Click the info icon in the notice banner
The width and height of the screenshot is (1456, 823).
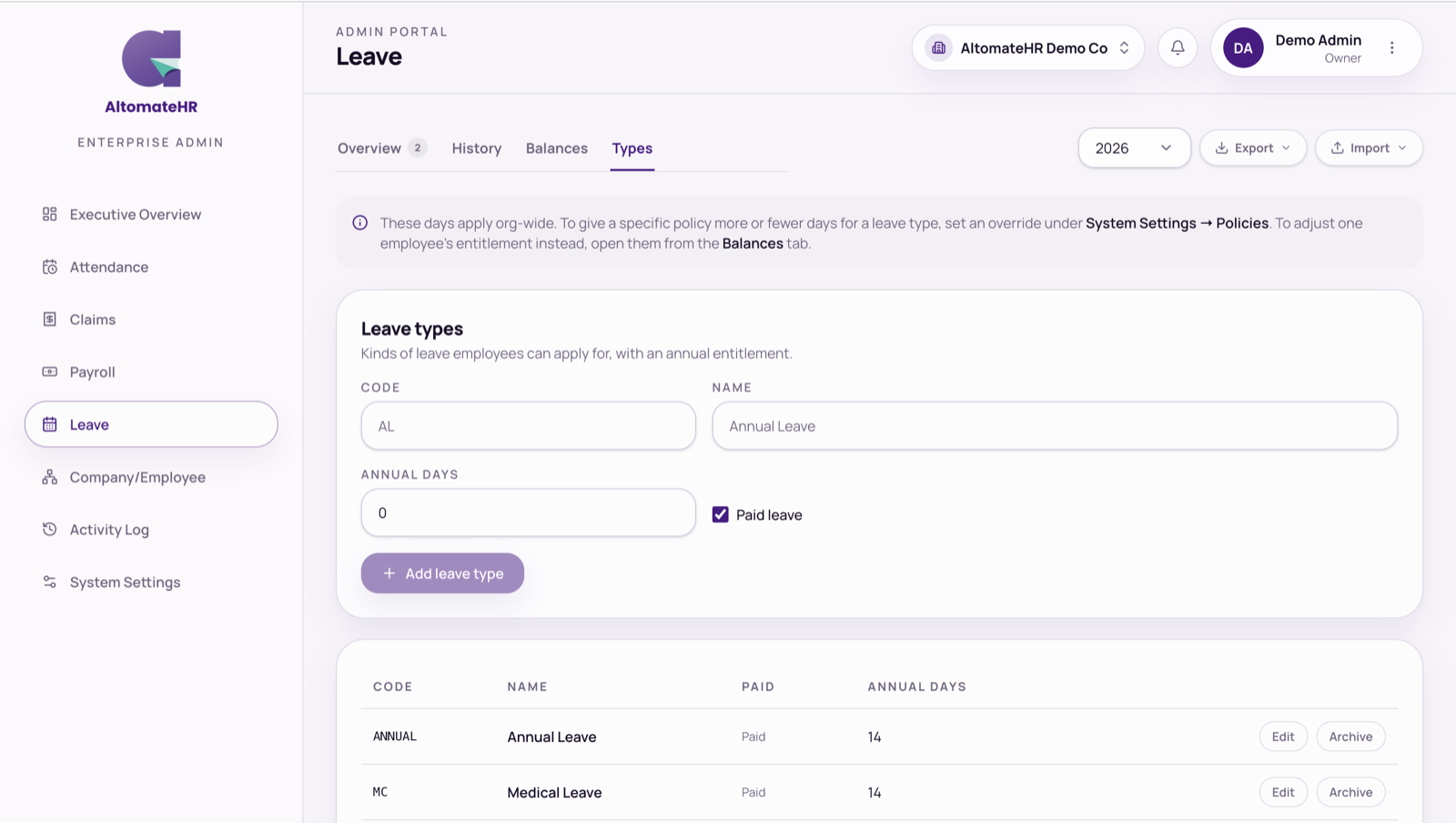click(x=360, y=223)
